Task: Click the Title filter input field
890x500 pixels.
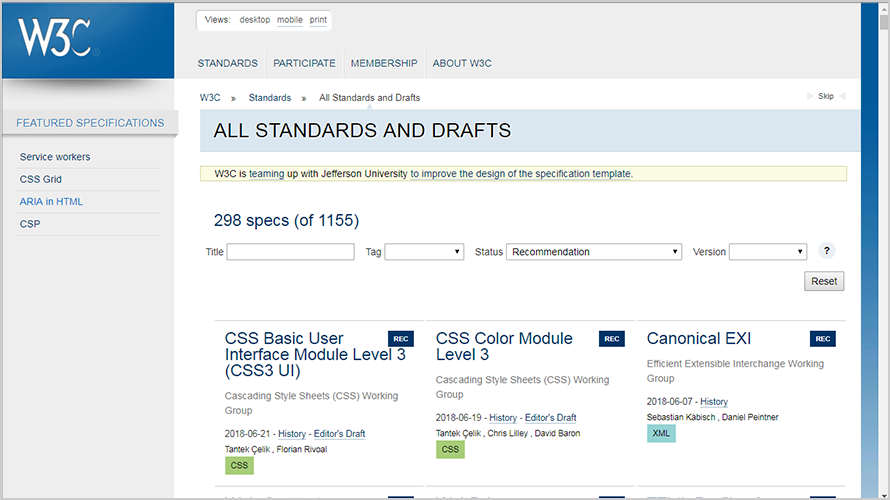Action: point(291,251)
